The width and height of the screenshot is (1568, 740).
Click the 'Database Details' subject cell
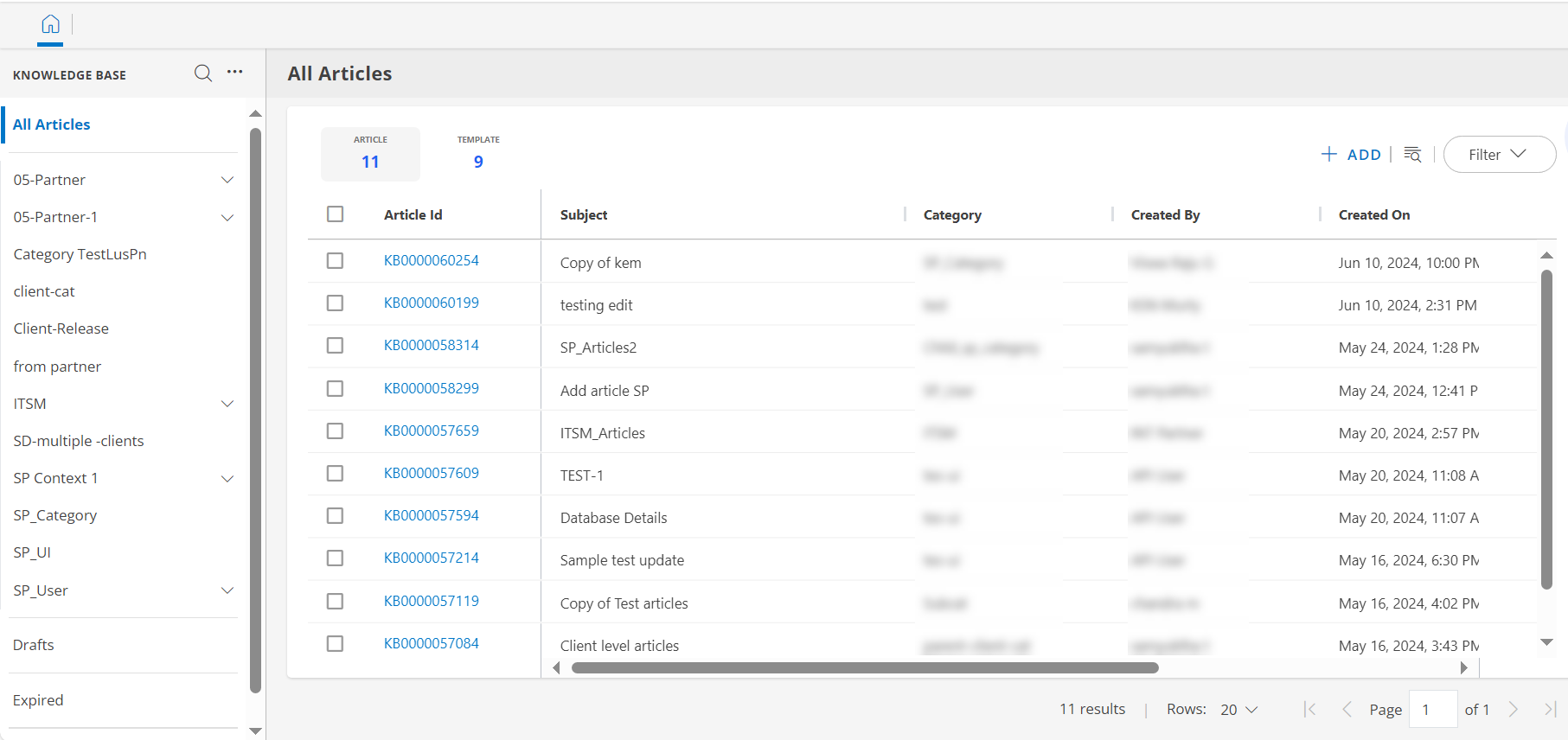614,518
